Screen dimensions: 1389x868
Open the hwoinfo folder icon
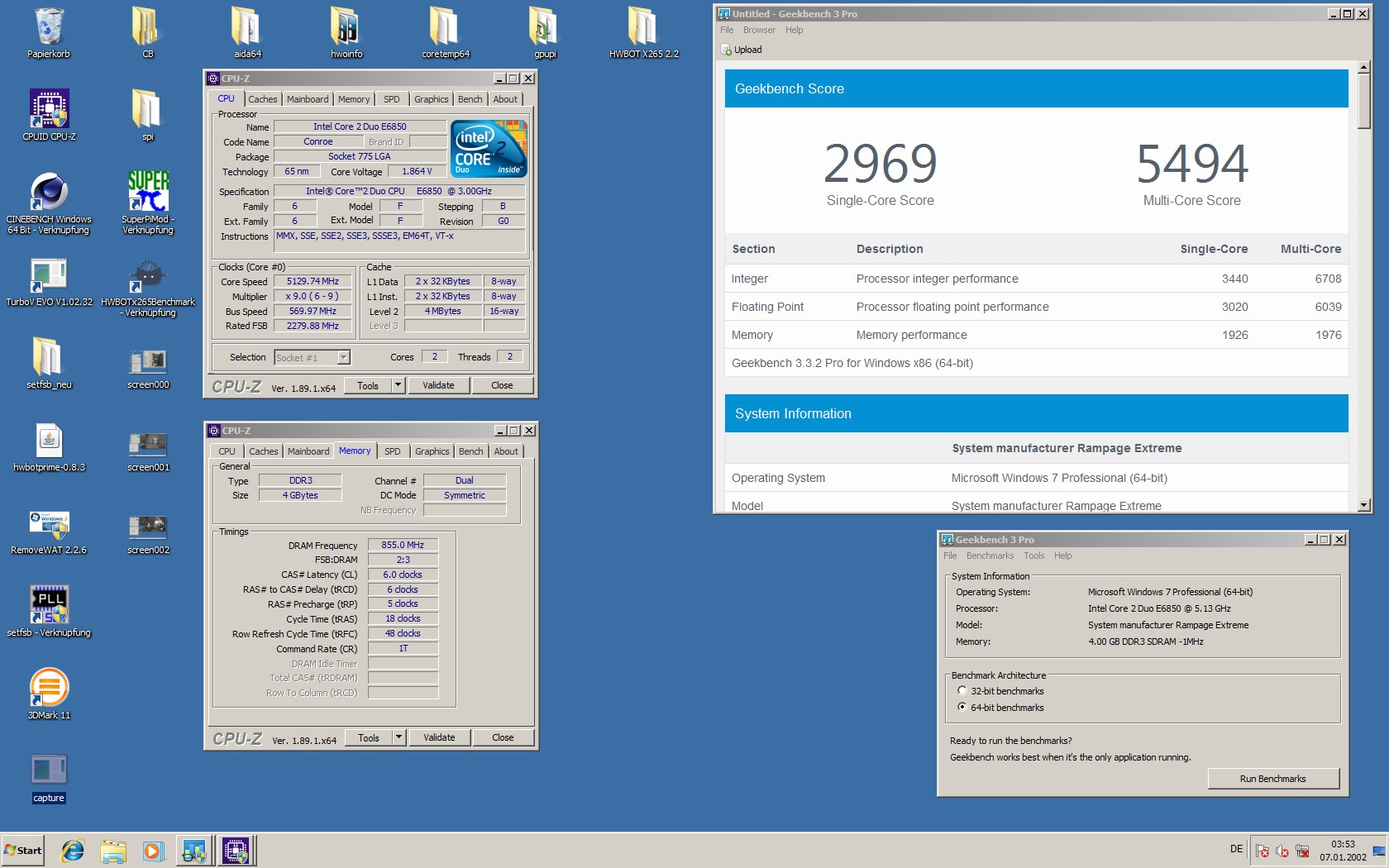(346, 33)
